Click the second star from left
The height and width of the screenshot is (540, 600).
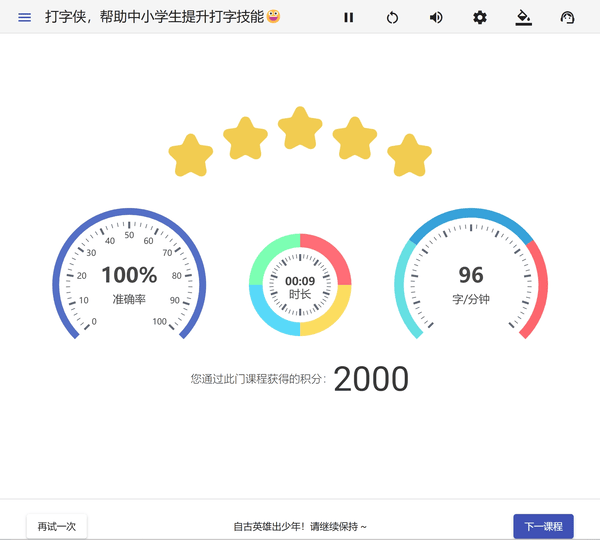tap(245, 138)
